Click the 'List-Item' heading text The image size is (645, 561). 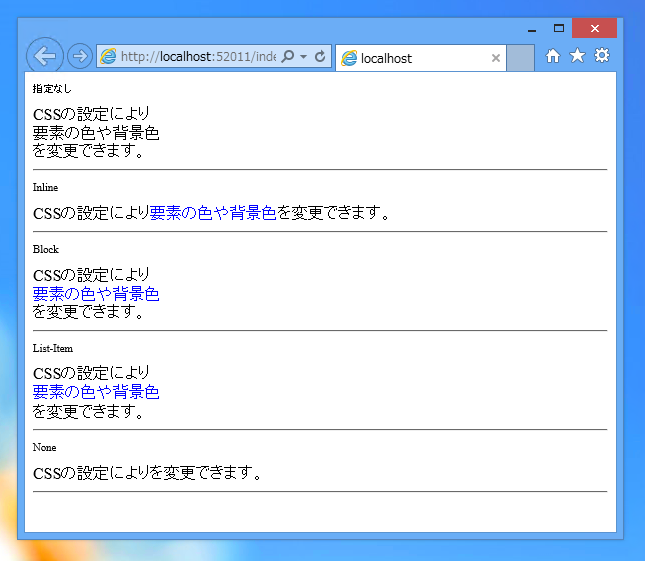53,348
